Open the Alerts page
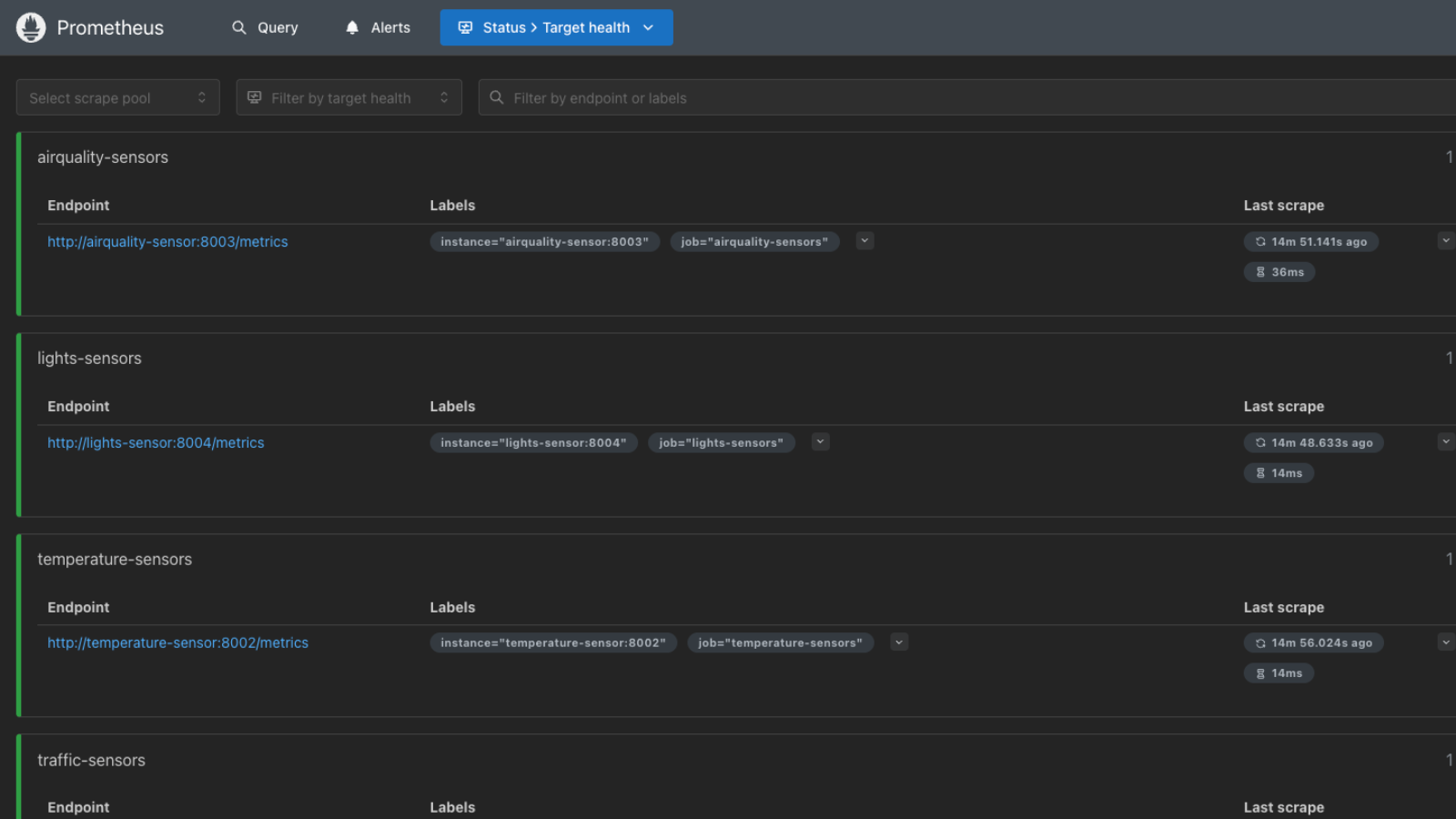 coord(378,27)
